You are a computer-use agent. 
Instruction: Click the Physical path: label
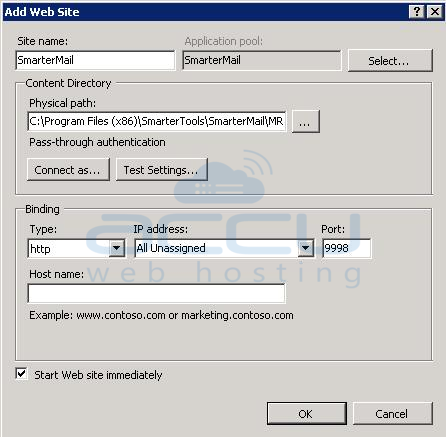point(63,103)
